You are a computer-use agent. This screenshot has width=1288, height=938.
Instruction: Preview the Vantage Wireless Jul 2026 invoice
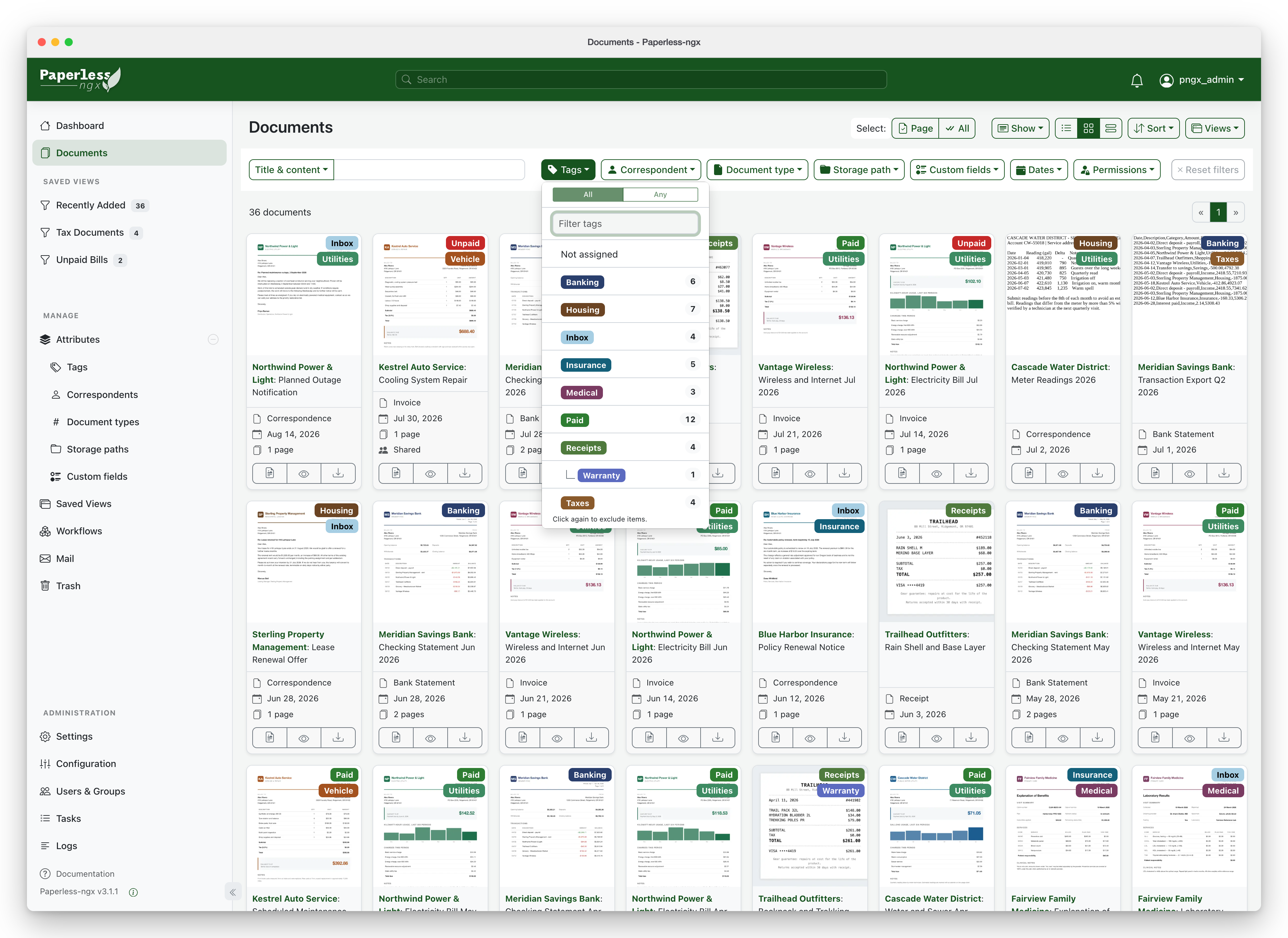pos(810,473)
